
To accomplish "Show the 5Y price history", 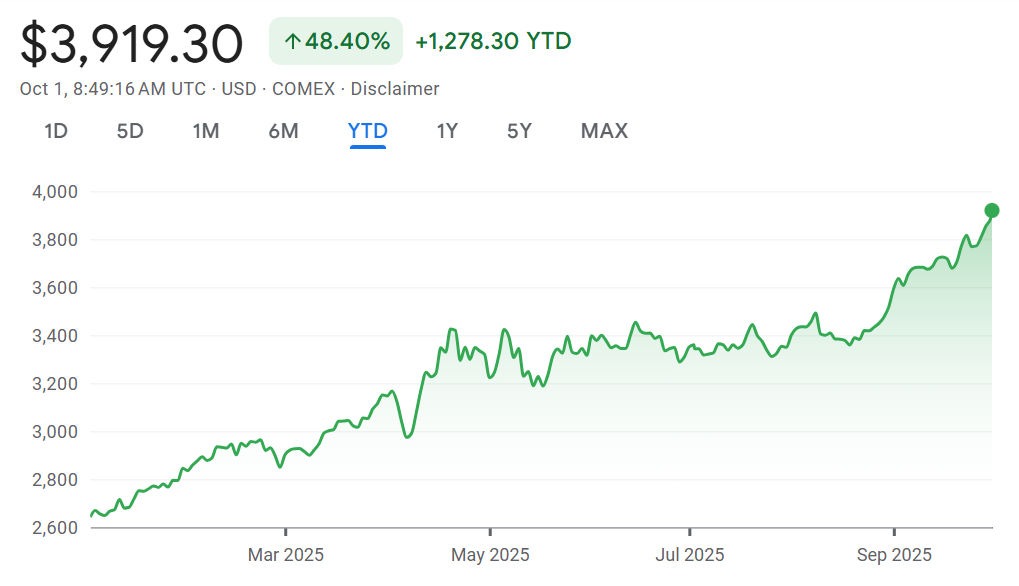I will pos(519,131).
